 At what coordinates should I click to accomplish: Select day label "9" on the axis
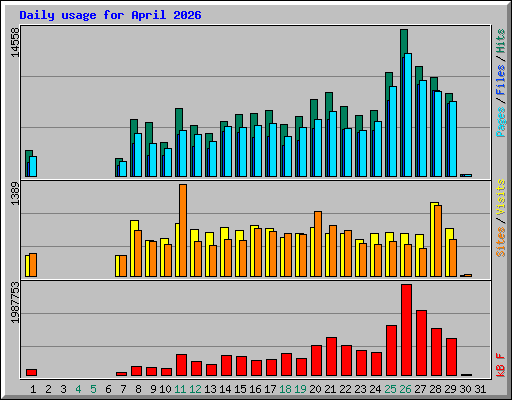(153, 389)
